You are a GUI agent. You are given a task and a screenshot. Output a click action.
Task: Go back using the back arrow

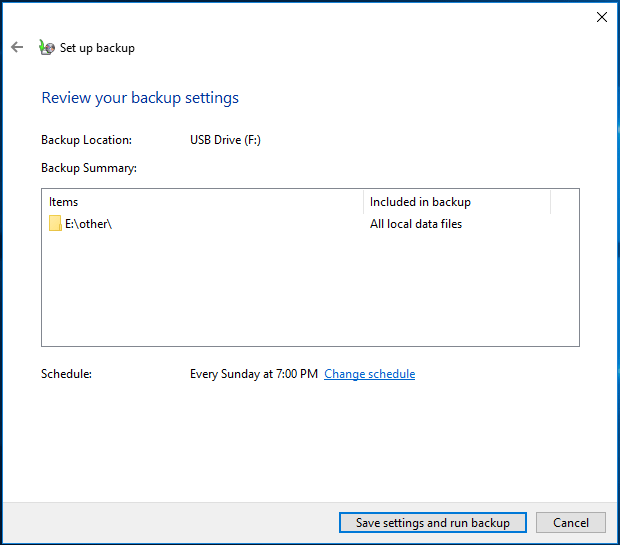17,47
